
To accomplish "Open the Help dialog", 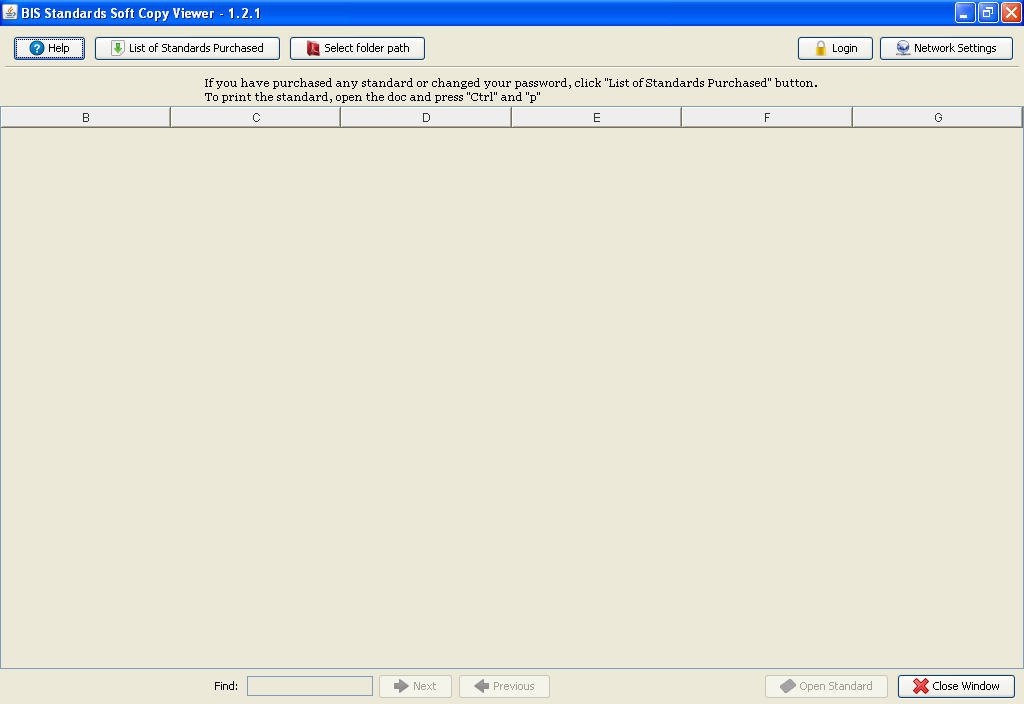I will [x=48, y=47].
